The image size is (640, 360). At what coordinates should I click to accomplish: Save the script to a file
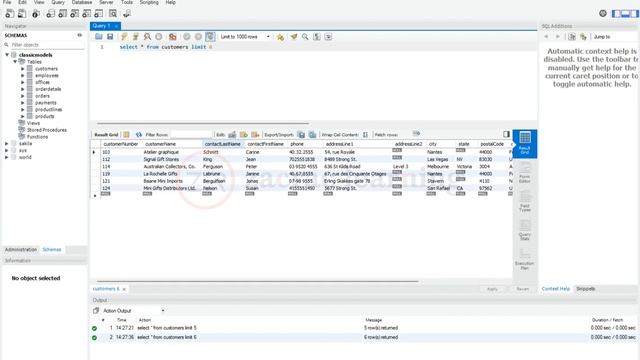(x=110, y=37)
